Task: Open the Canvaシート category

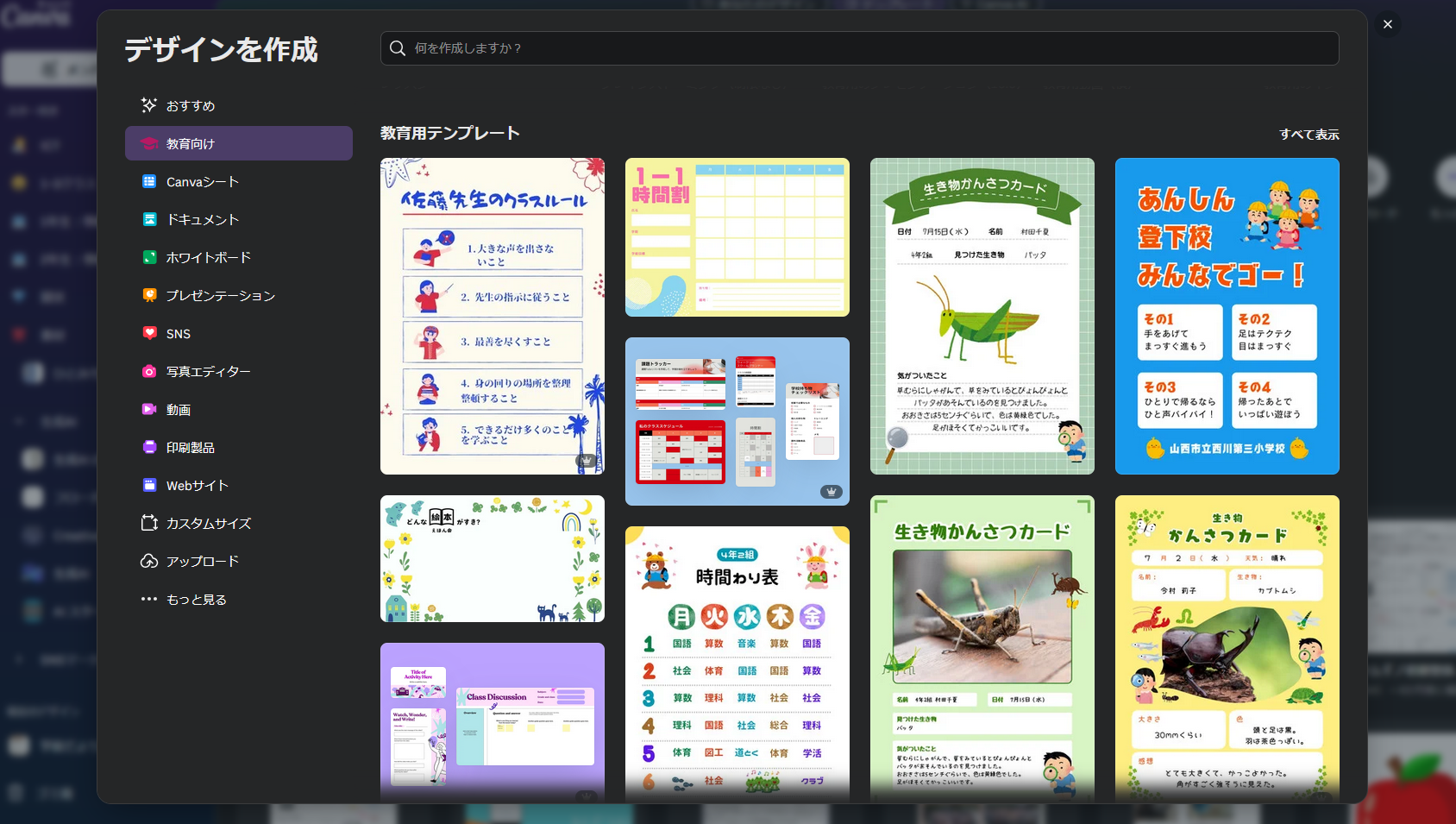Action: pyautogui.click(x=239, y=181)
